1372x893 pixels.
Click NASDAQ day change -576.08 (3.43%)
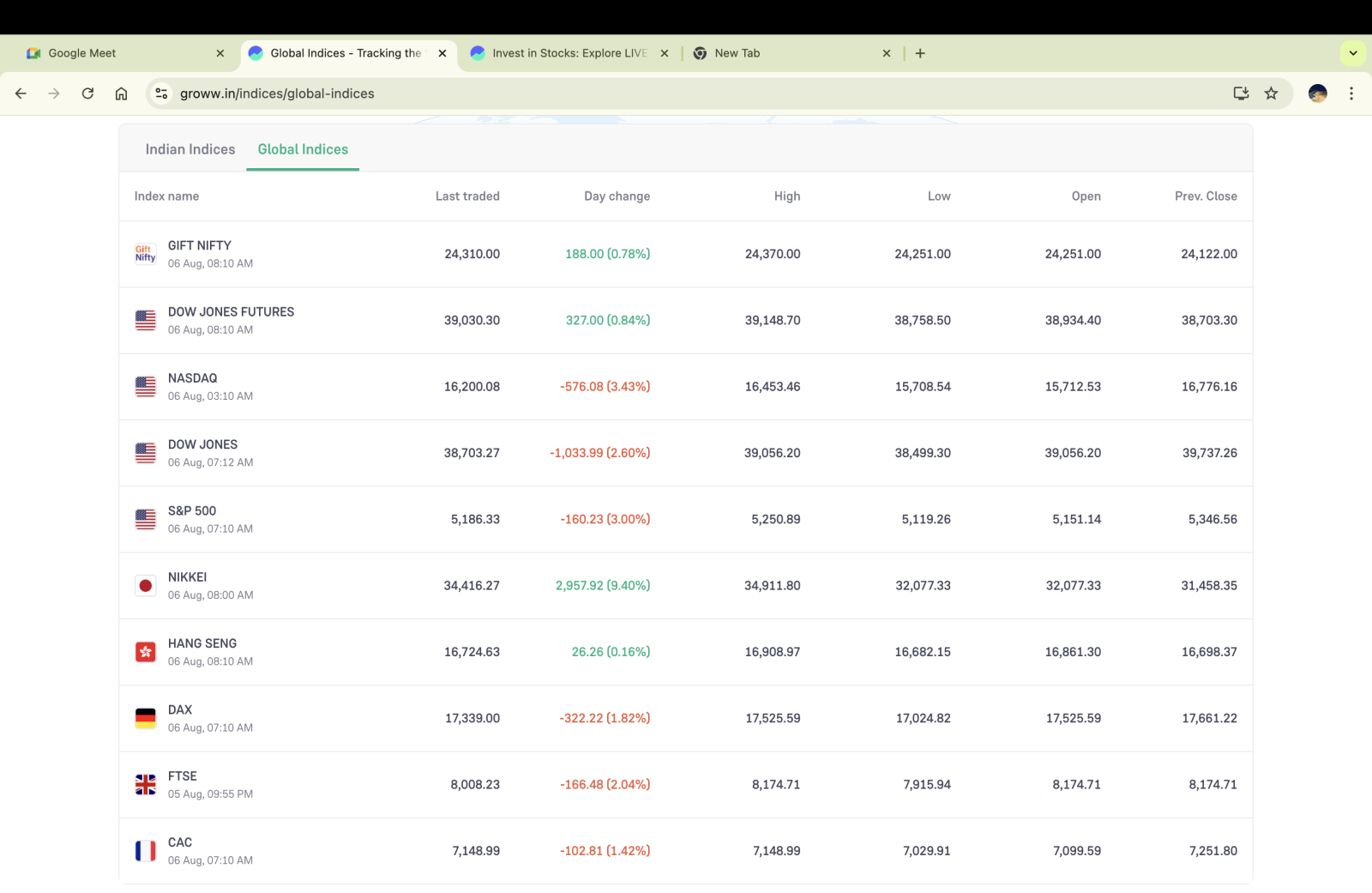tap(605, 387)
